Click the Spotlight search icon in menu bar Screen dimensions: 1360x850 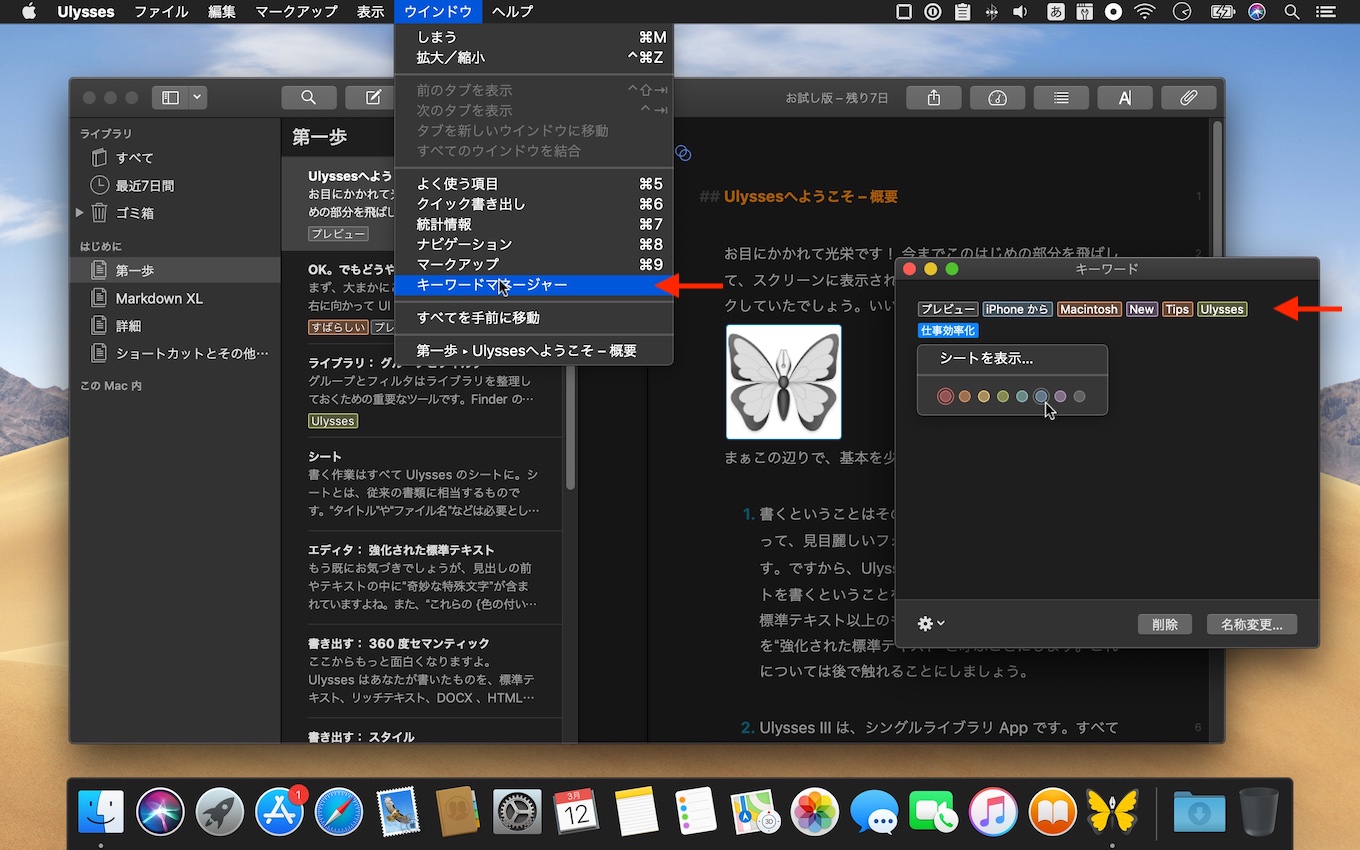pyautogui.click(x=1291, y=12)
